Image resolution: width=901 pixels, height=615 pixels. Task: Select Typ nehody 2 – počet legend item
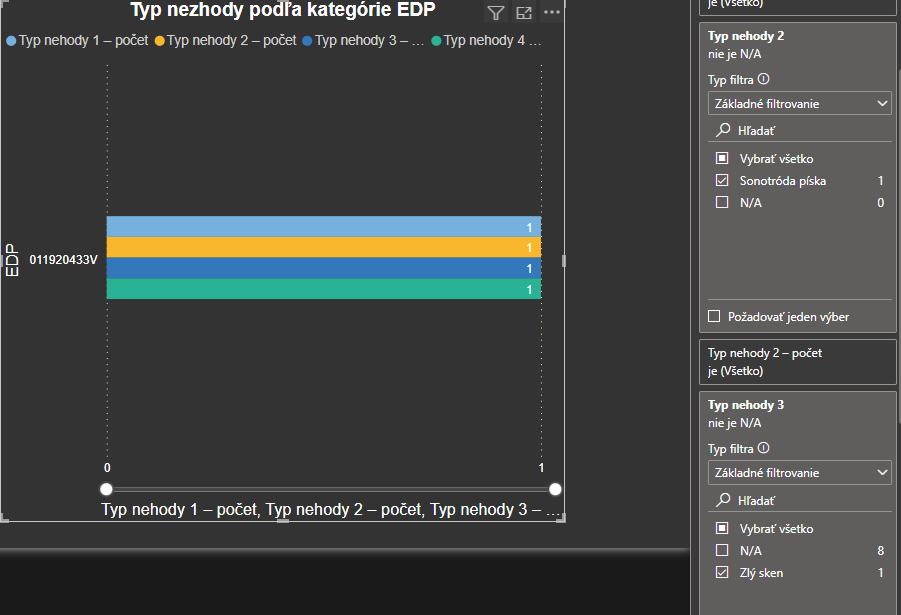pyautogui.click(x=226, y=40)
